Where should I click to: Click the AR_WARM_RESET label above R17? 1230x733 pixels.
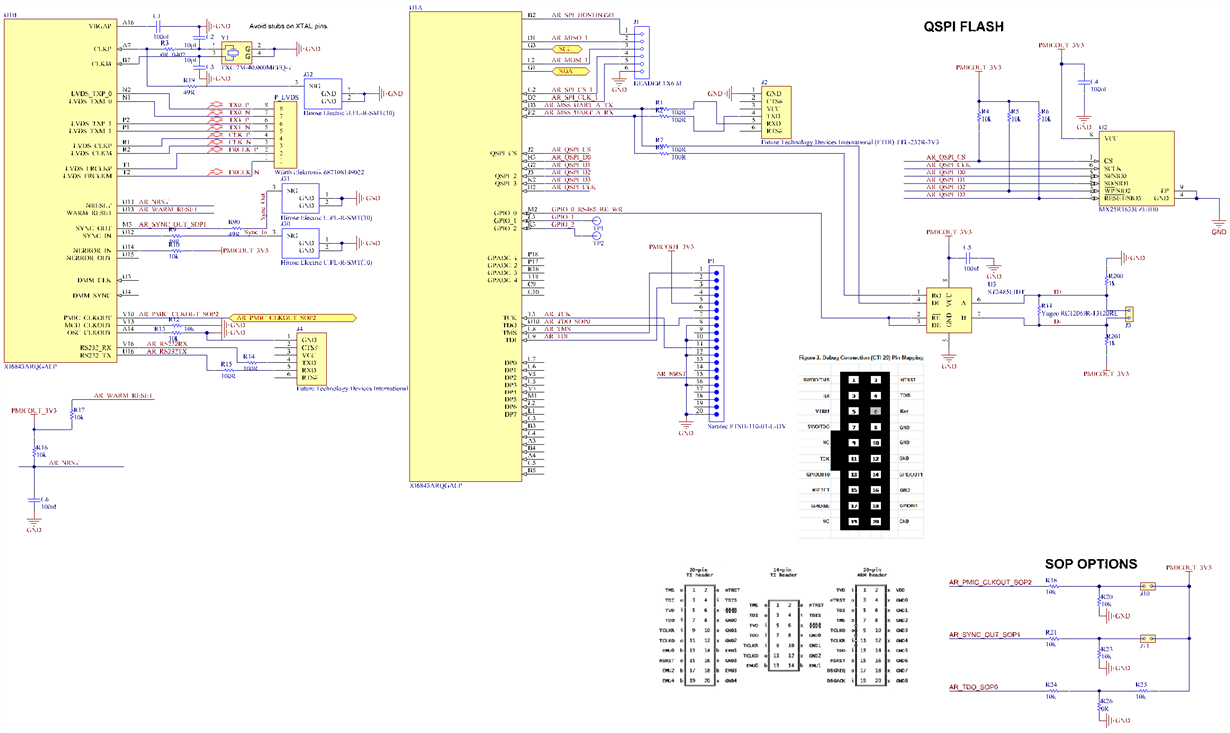(122, 396)
